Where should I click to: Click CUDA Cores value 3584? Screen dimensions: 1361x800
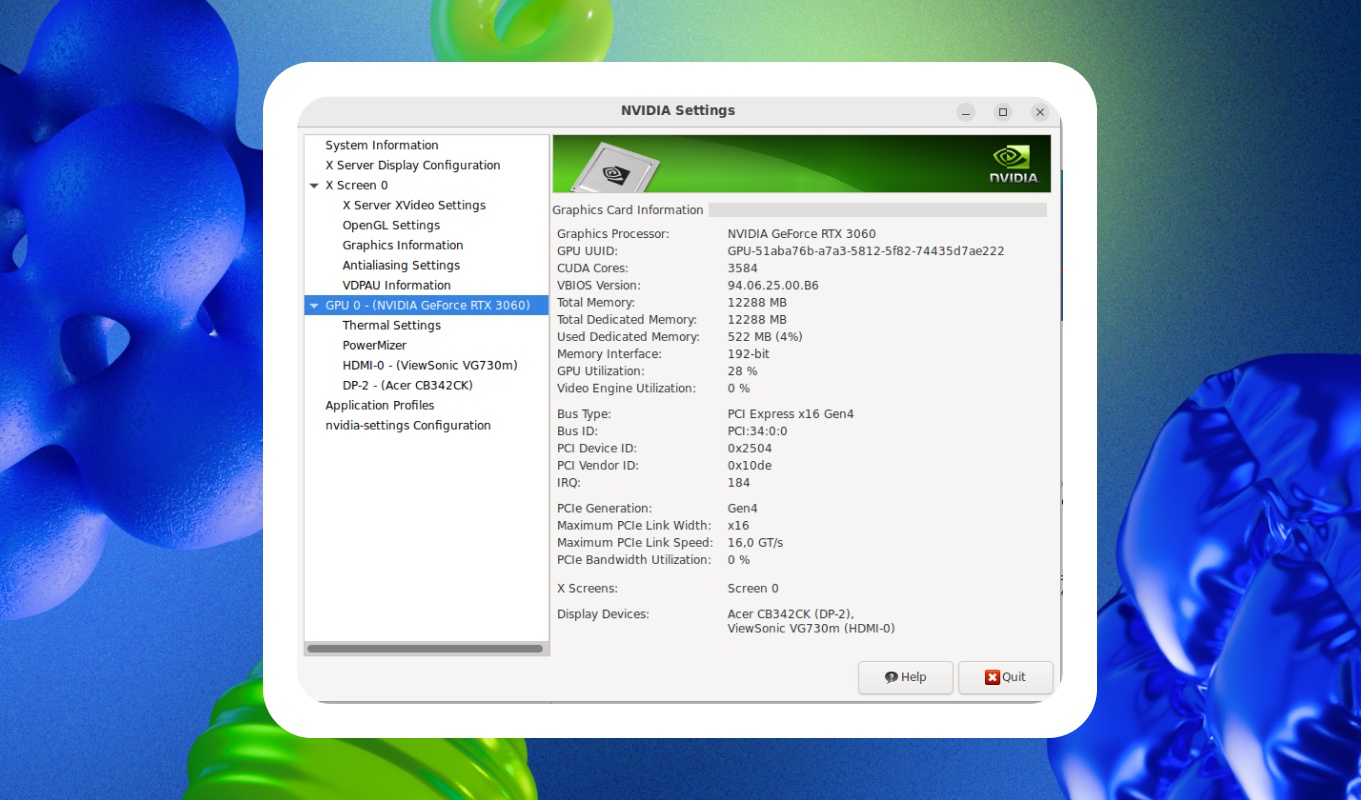point(742,268)
